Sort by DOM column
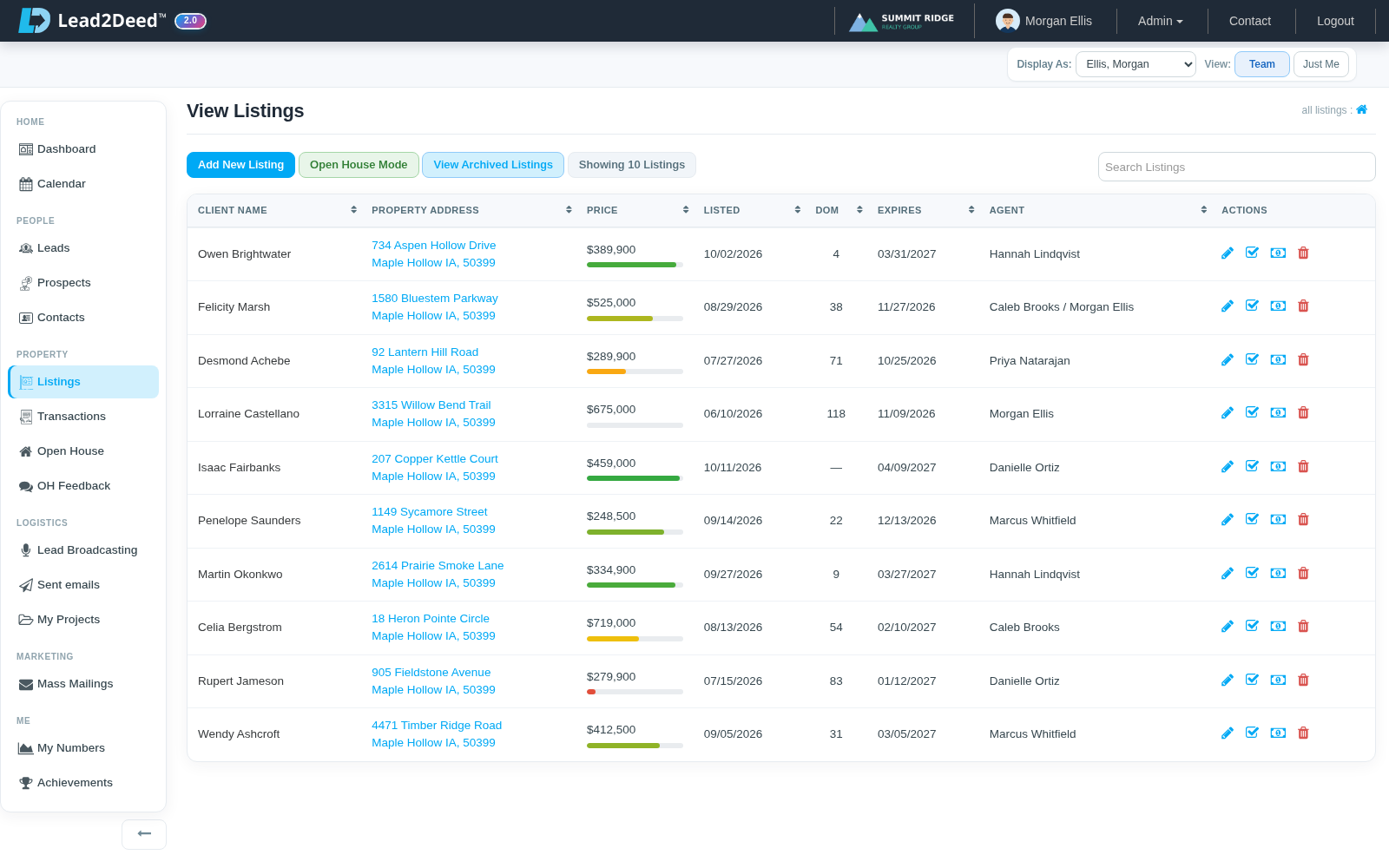The width and height of the screenshot is (1389, 868). pos(839,210)
